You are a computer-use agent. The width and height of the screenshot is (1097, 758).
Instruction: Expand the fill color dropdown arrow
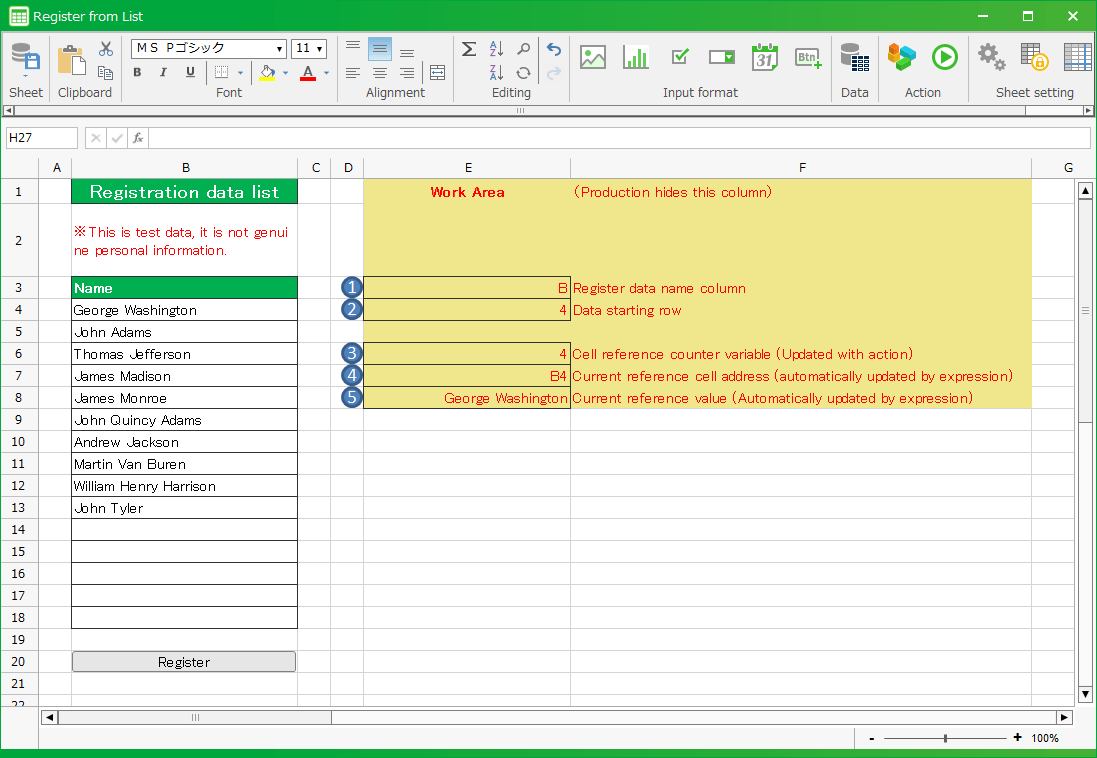(285, 73)
